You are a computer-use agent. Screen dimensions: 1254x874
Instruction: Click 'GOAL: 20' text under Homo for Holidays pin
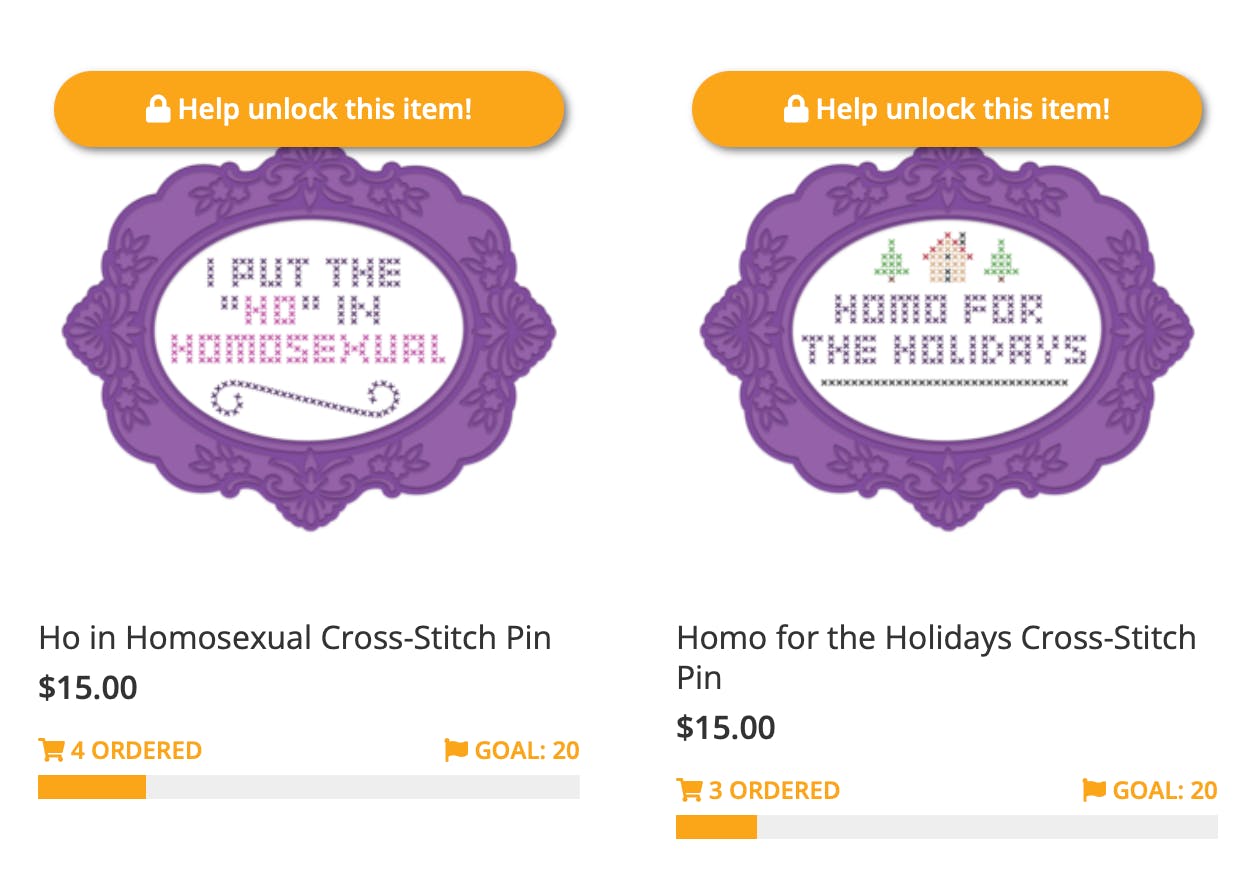[x=1165, y=790]
